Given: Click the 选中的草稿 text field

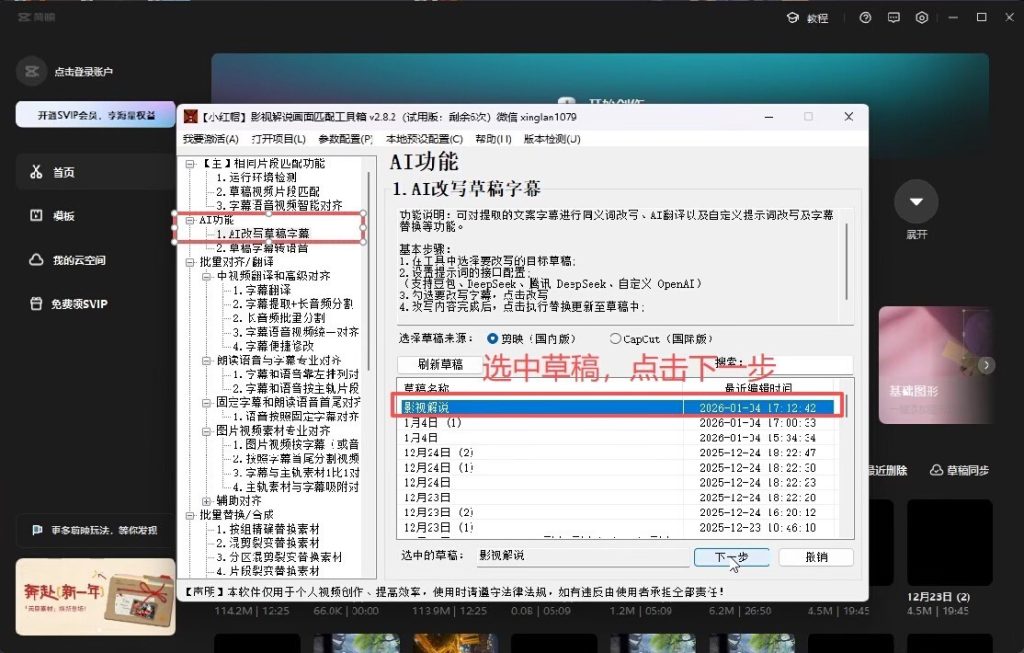Looking at the screenshot, I should point(581,556).
